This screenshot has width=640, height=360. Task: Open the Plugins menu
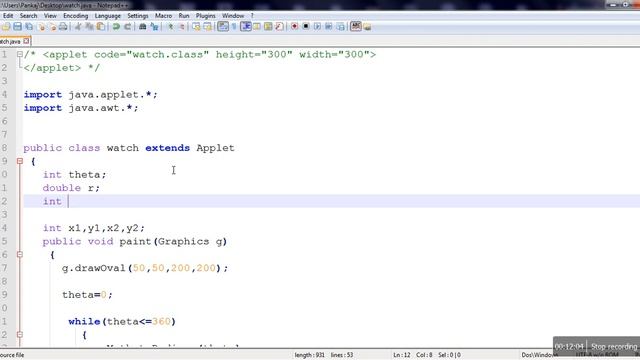(205, 16)
